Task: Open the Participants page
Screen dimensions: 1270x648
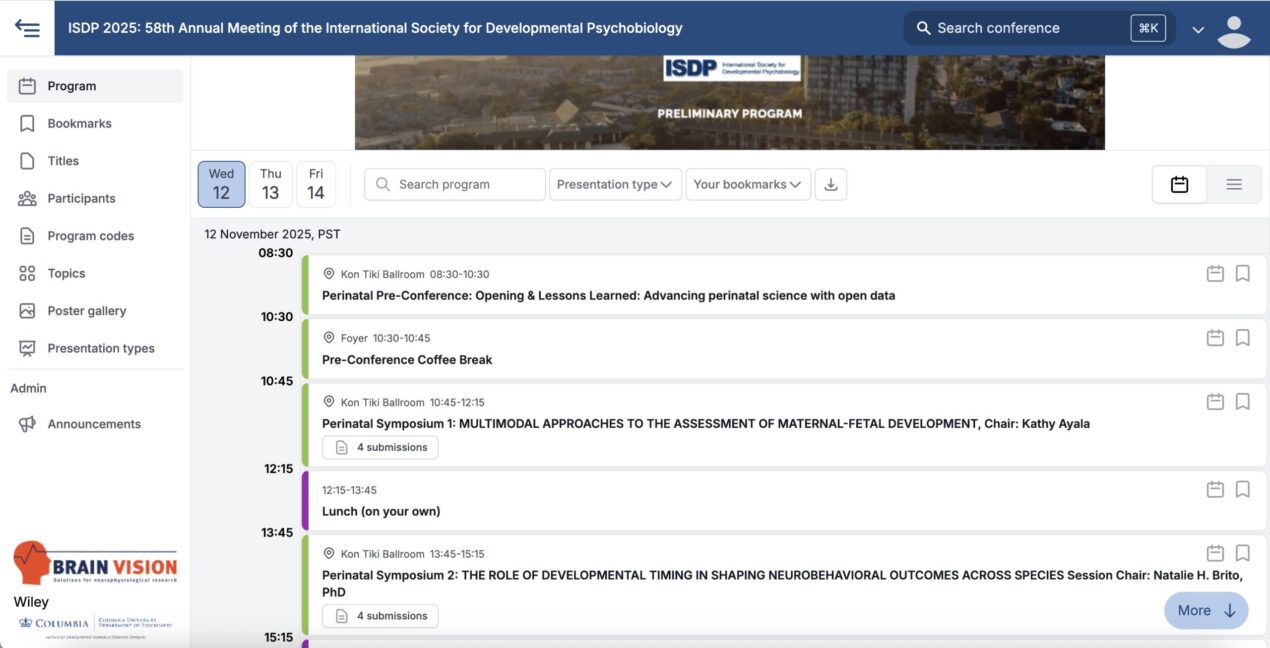Action: 95,198
